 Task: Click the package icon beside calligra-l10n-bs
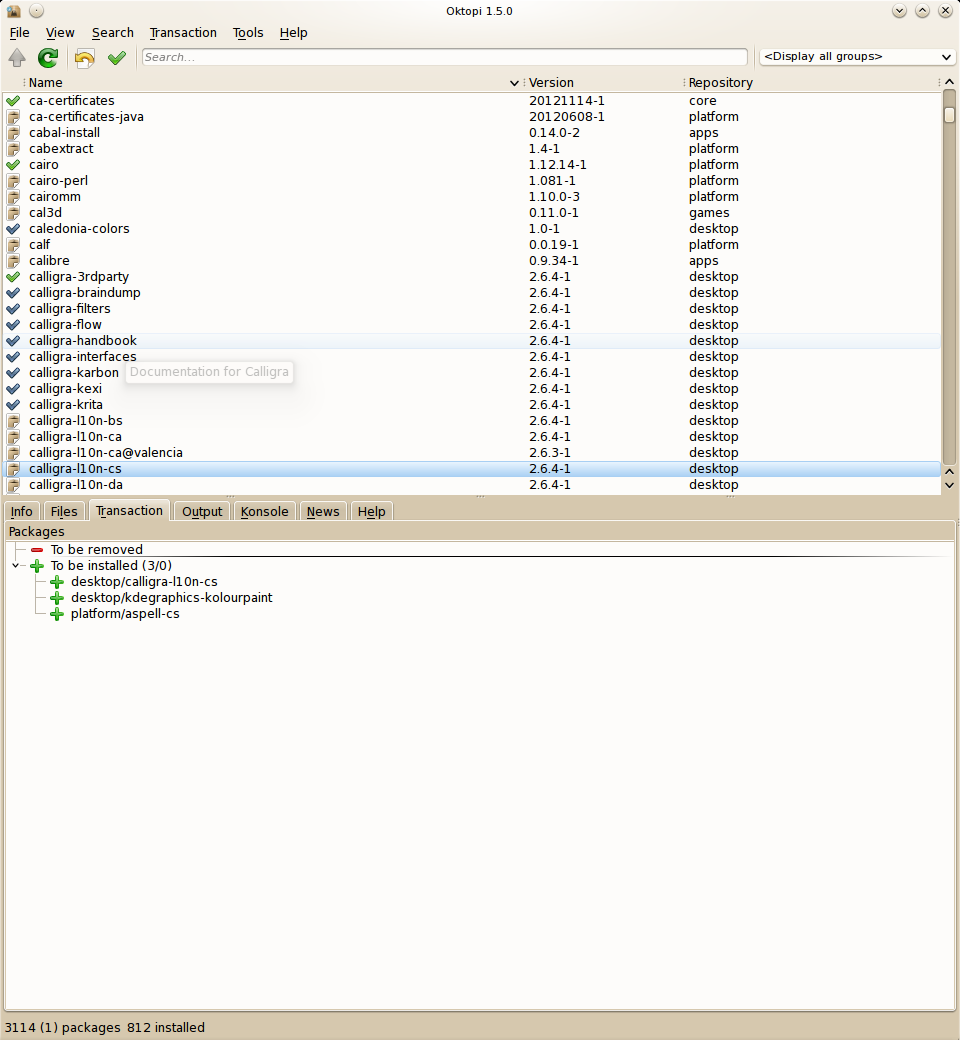(13, 421)
